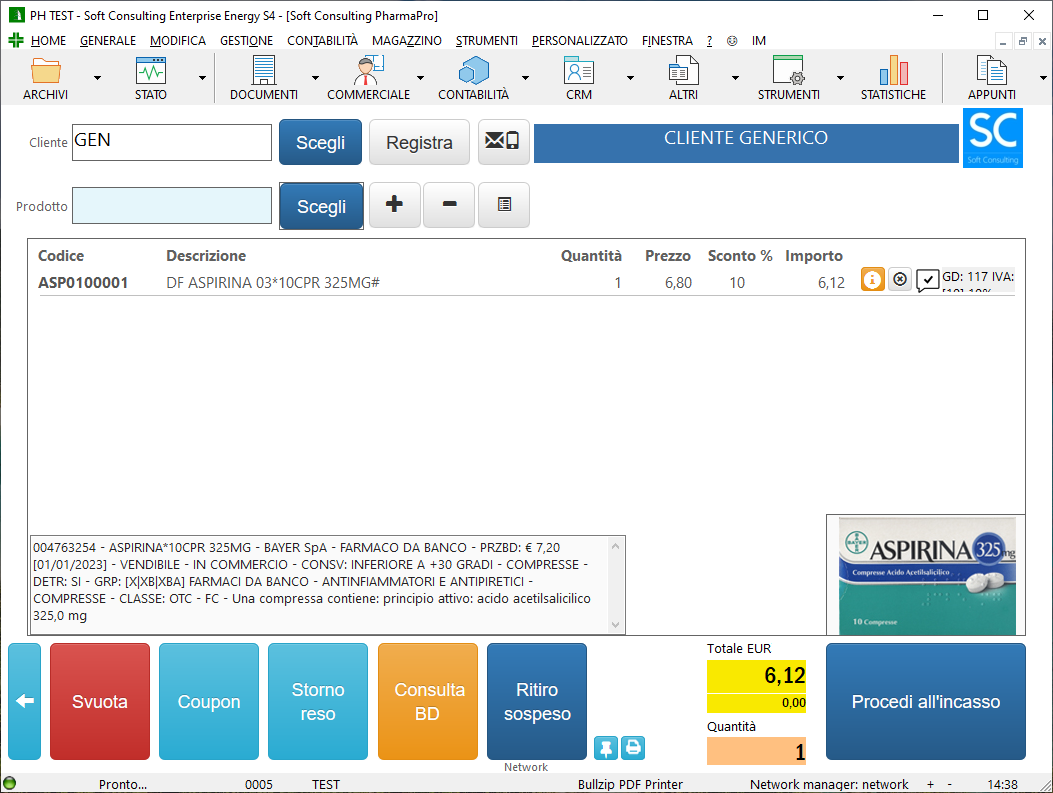Image resolution: width=1053 pixels, height=793 pixels.
Task: Click the red Svuota button
Action: [x=100, y=701]
